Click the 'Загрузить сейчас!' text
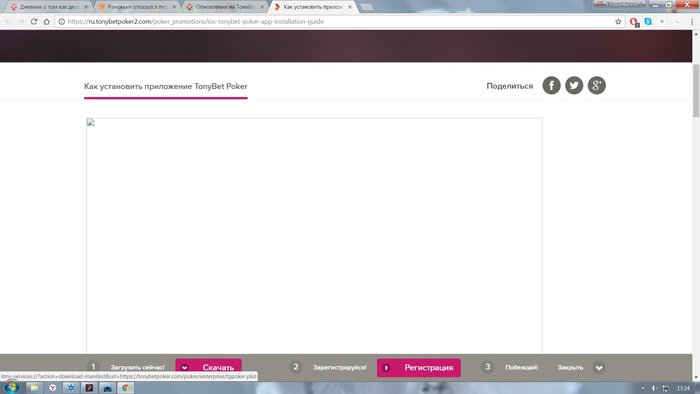This screenshot has height=394, width=700. [138, 368]
